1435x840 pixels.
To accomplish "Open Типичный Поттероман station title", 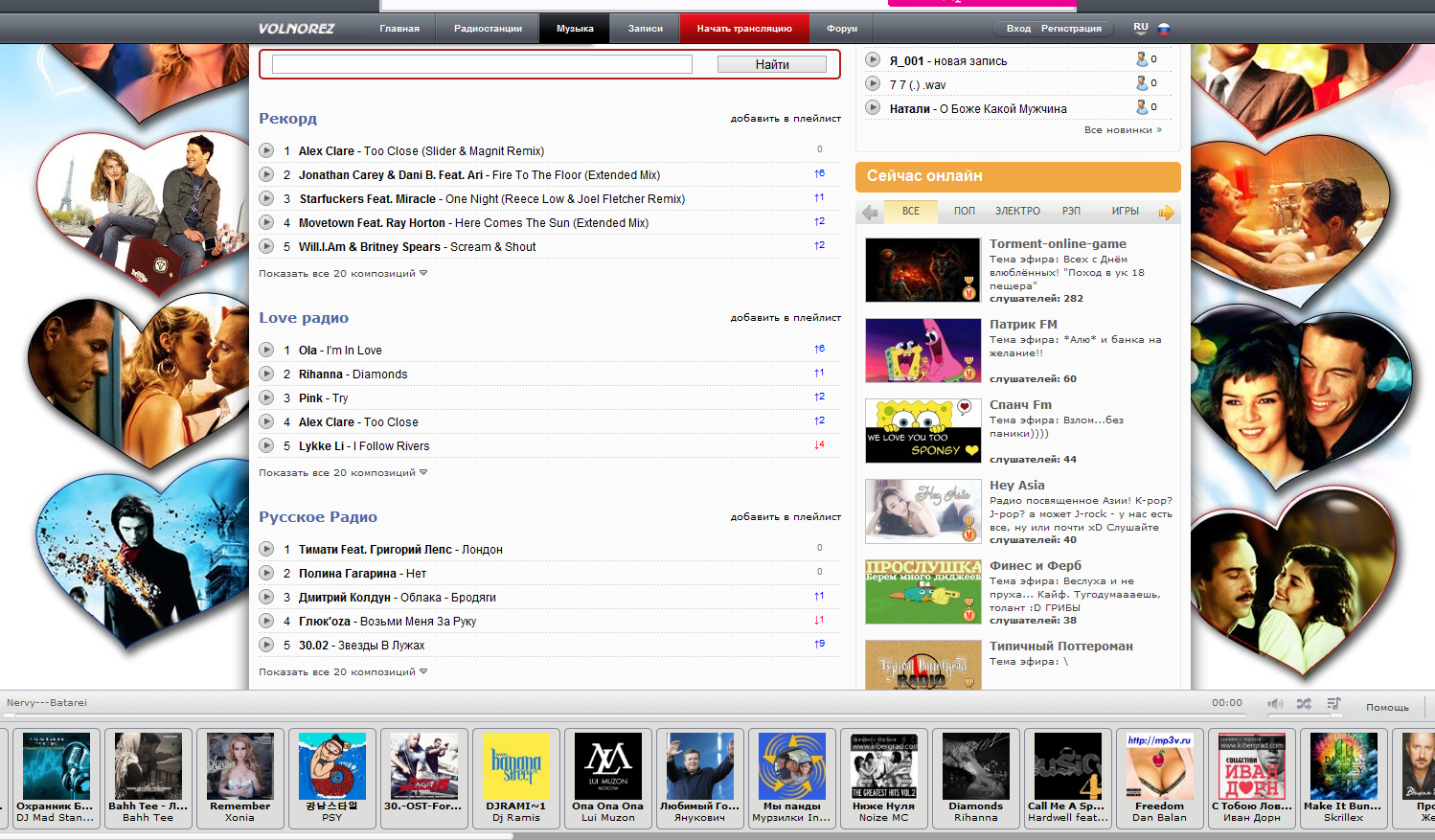I will coord(1061,647).
